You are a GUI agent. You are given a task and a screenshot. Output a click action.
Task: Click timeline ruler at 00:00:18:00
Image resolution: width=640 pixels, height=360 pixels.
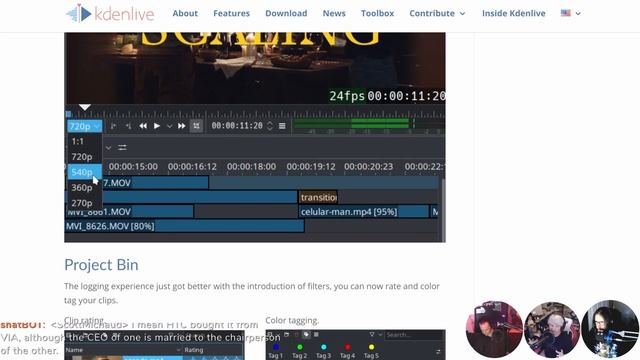[251, 167]
